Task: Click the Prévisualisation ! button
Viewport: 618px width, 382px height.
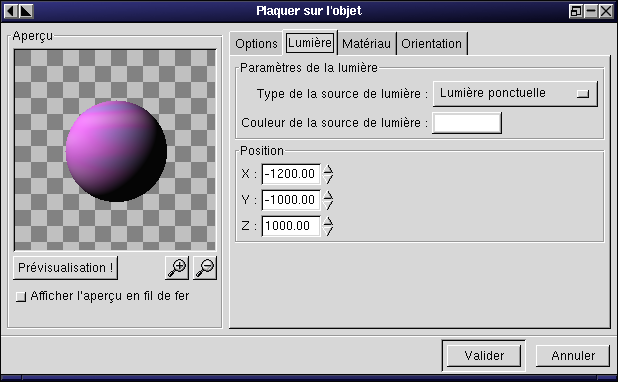Action: (65, 268)
